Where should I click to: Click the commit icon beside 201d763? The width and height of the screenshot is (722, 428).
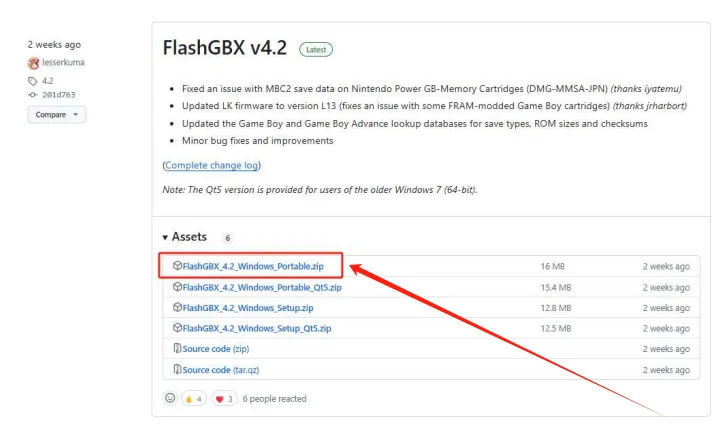(33, 94)
